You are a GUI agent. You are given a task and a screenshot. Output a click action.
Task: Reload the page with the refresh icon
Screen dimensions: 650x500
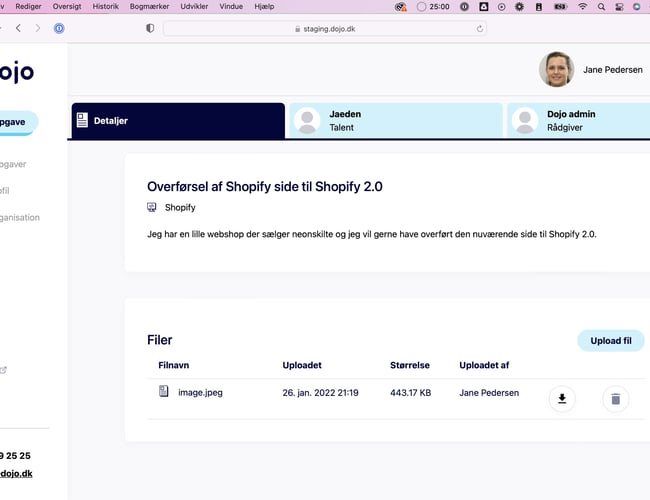point(480,29)
